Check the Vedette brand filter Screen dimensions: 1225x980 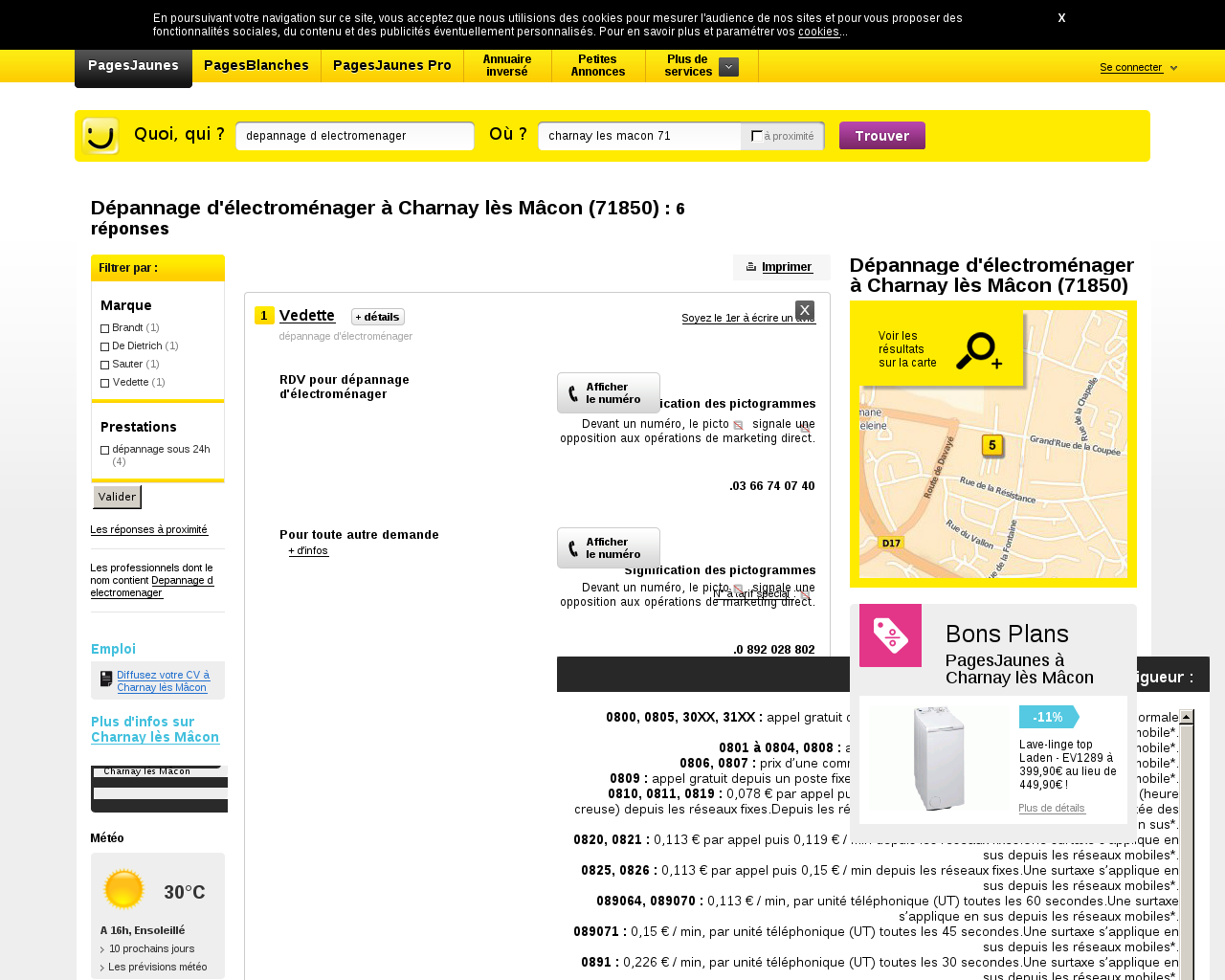point(105,383)
